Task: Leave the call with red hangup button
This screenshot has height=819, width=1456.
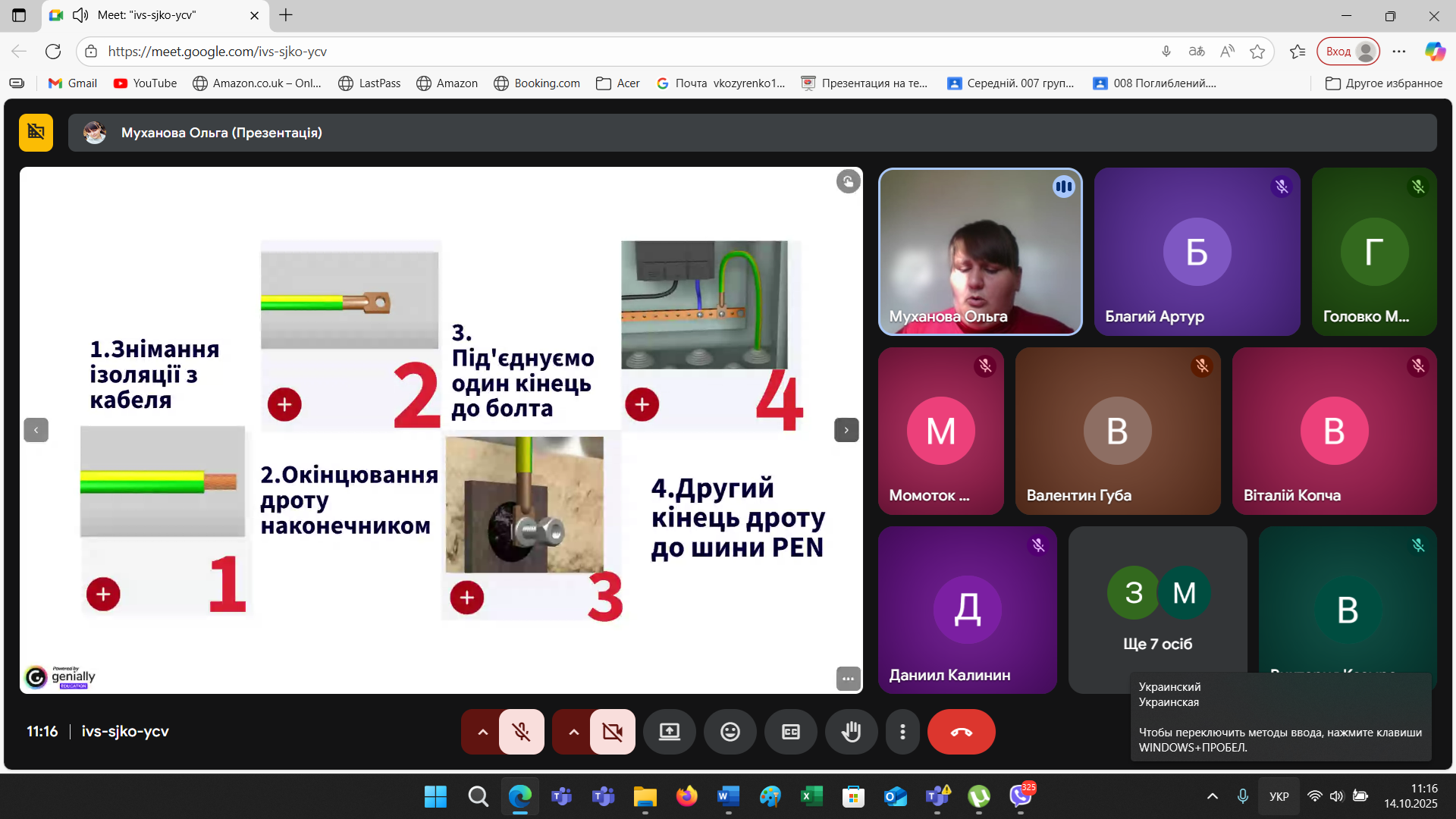Action: [961, 732]
